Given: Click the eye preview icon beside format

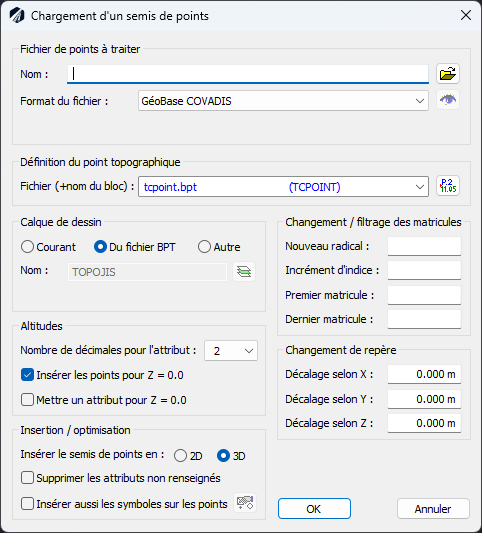Looking at the screenshot, I should coord(449,101).
